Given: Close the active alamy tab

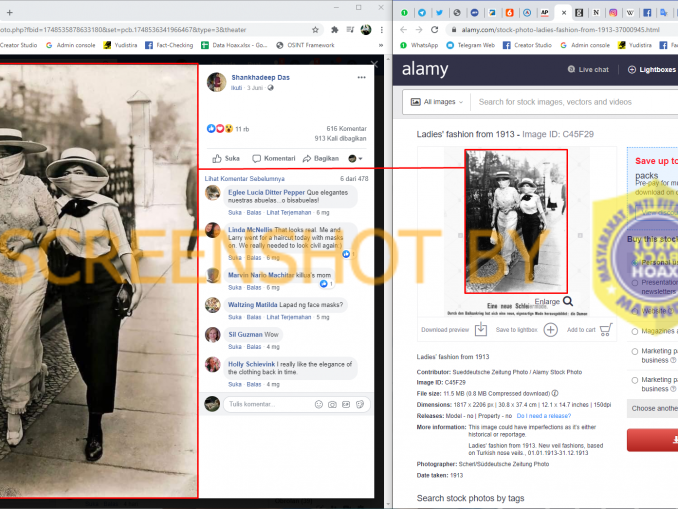Looking at the screenshot, I should coord(564,13).
